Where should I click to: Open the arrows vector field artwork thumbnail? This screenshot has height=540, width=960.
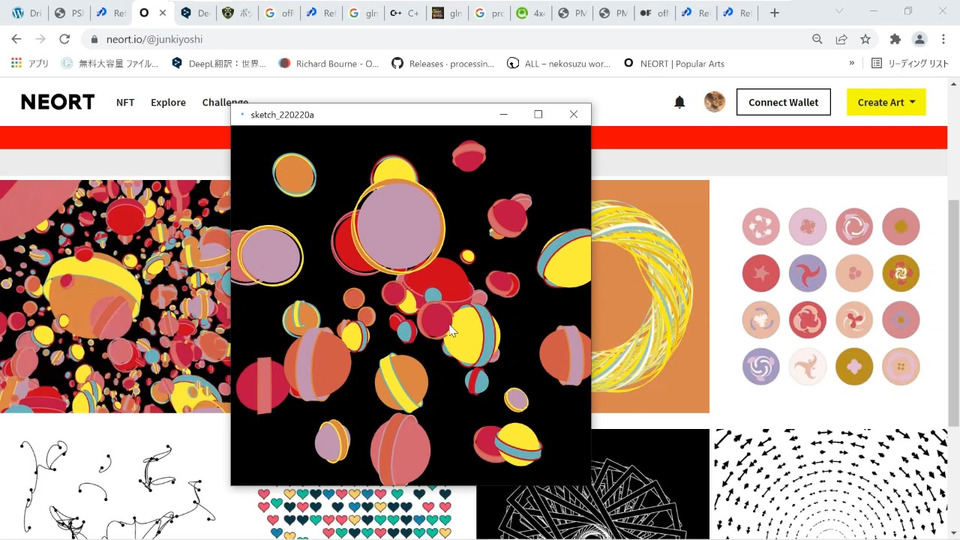(831, 484)
